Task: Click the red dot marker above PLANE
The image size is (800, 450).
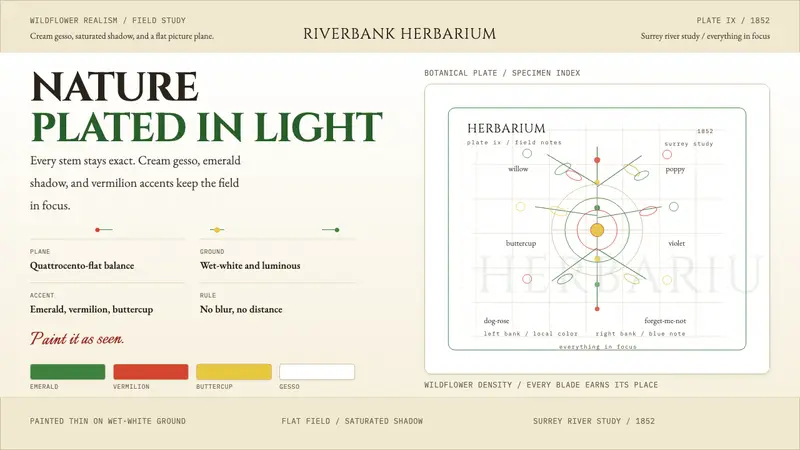Action: pyautogui.click(x=97, y=230)
